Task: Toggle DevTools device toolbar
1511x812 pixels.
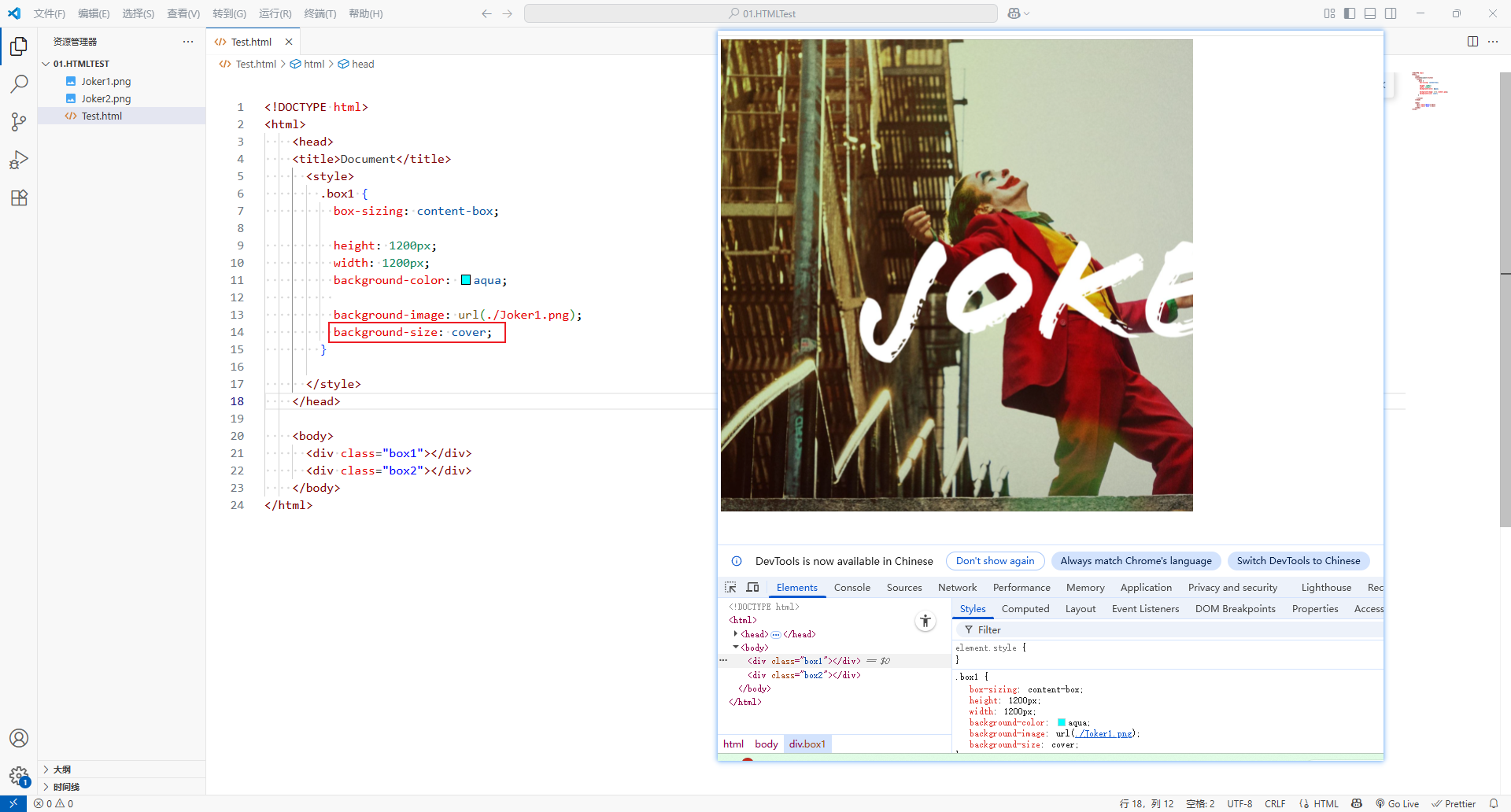Action: tap(752, 587)
